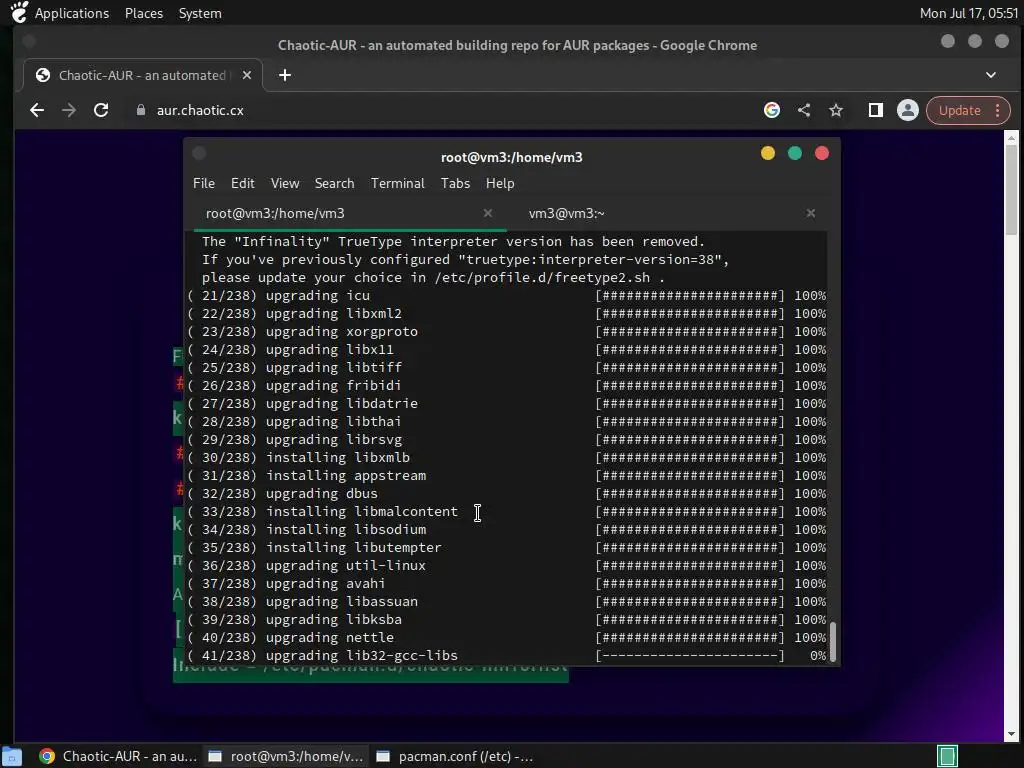
Task: Show desktop icon in taskbar
Action: click(x=11, y=756)
